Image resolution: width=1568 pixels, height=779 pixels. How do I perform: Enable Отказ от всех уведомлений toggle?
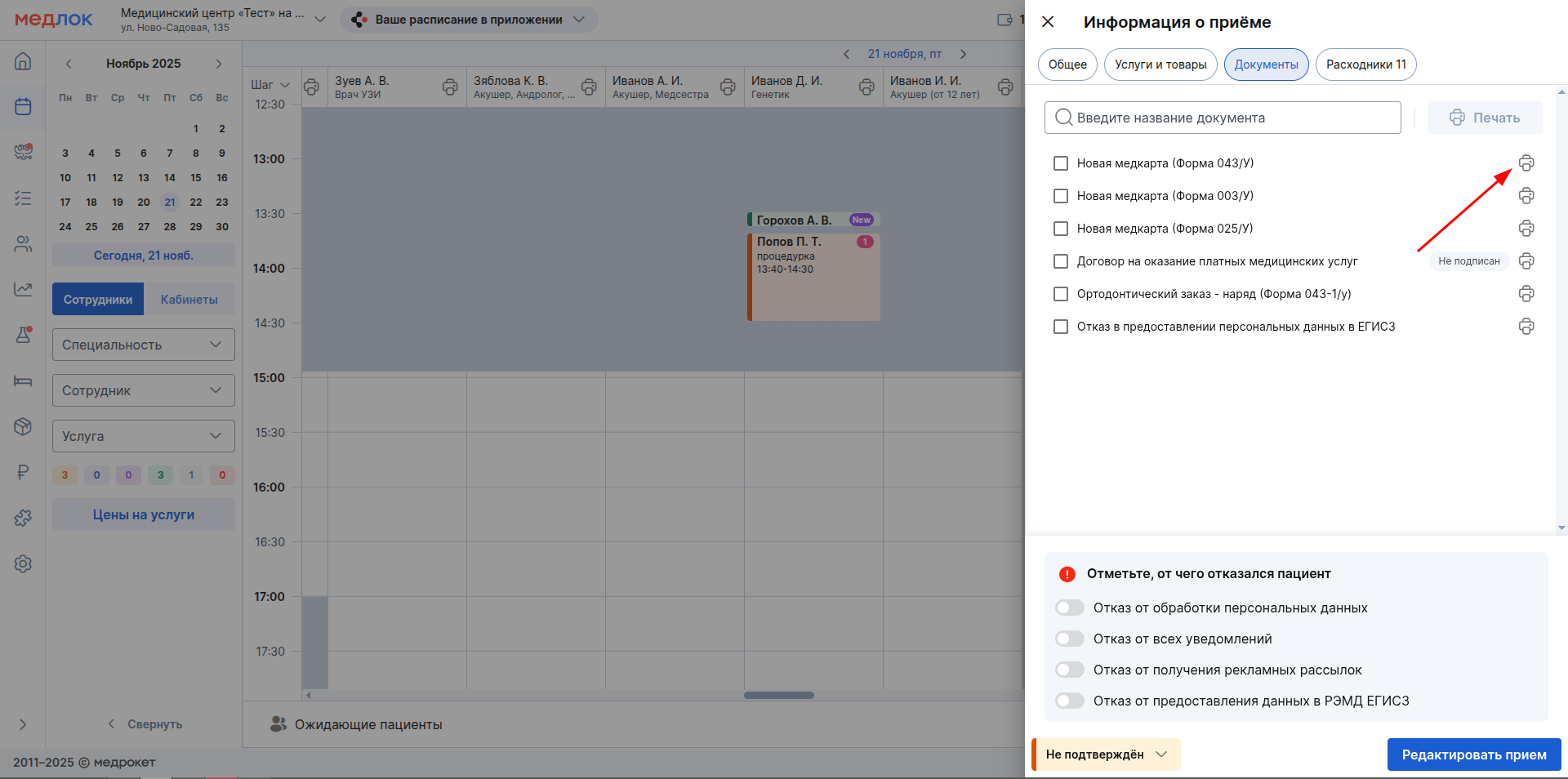coord(1069,639)
